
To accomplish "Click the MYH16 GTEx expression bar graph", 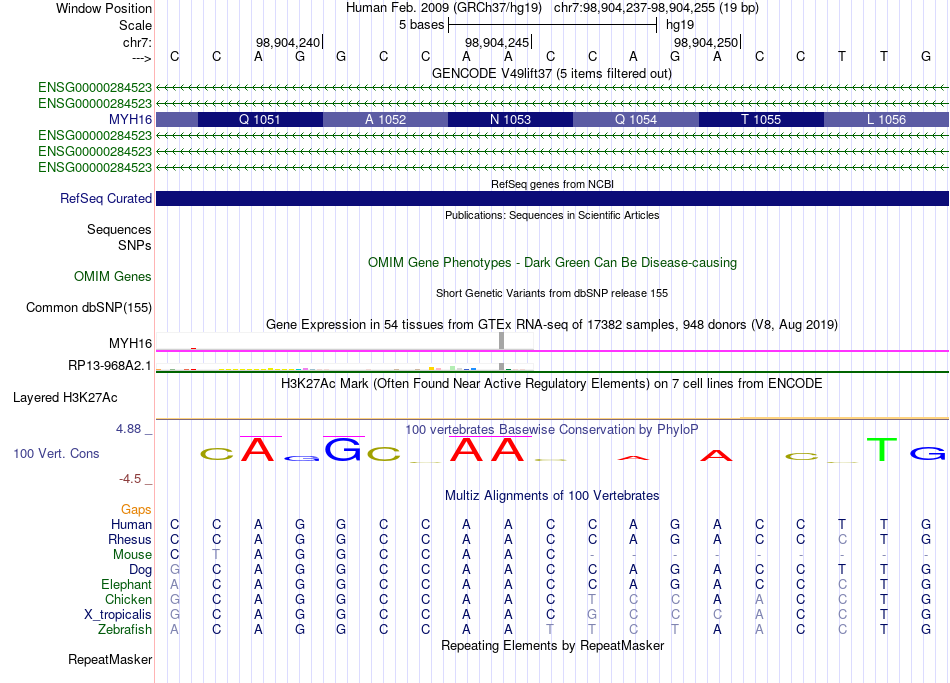I will tap(345, 341).
